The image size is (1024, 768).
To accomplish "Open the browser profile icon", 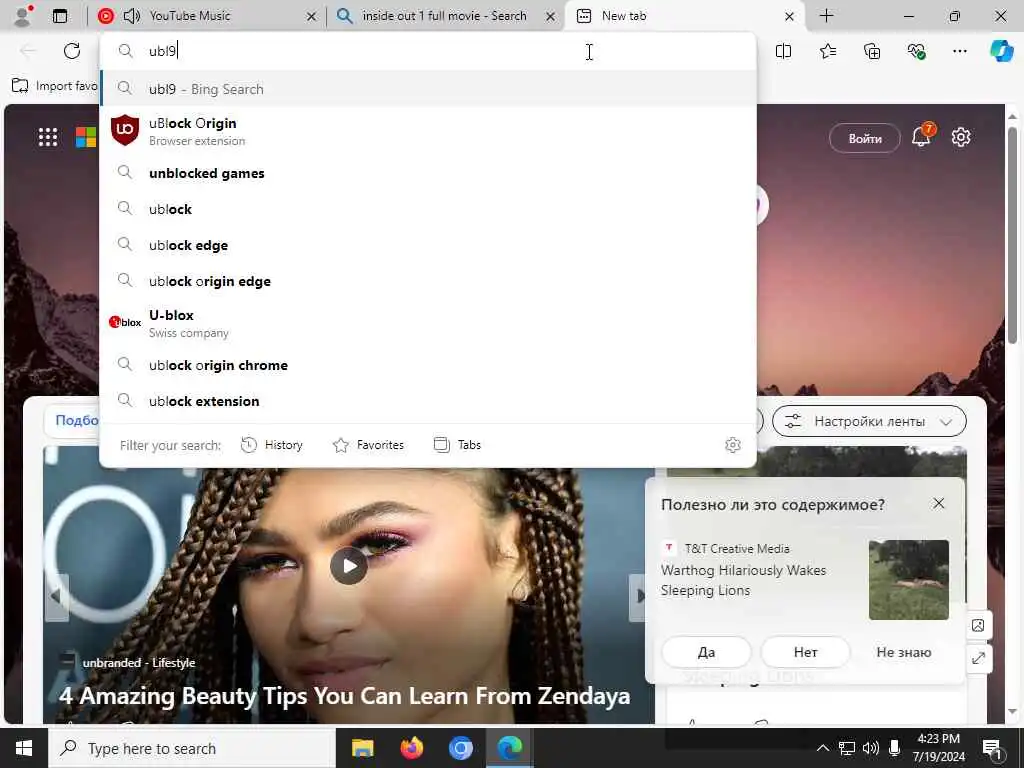I will point(23,16).
